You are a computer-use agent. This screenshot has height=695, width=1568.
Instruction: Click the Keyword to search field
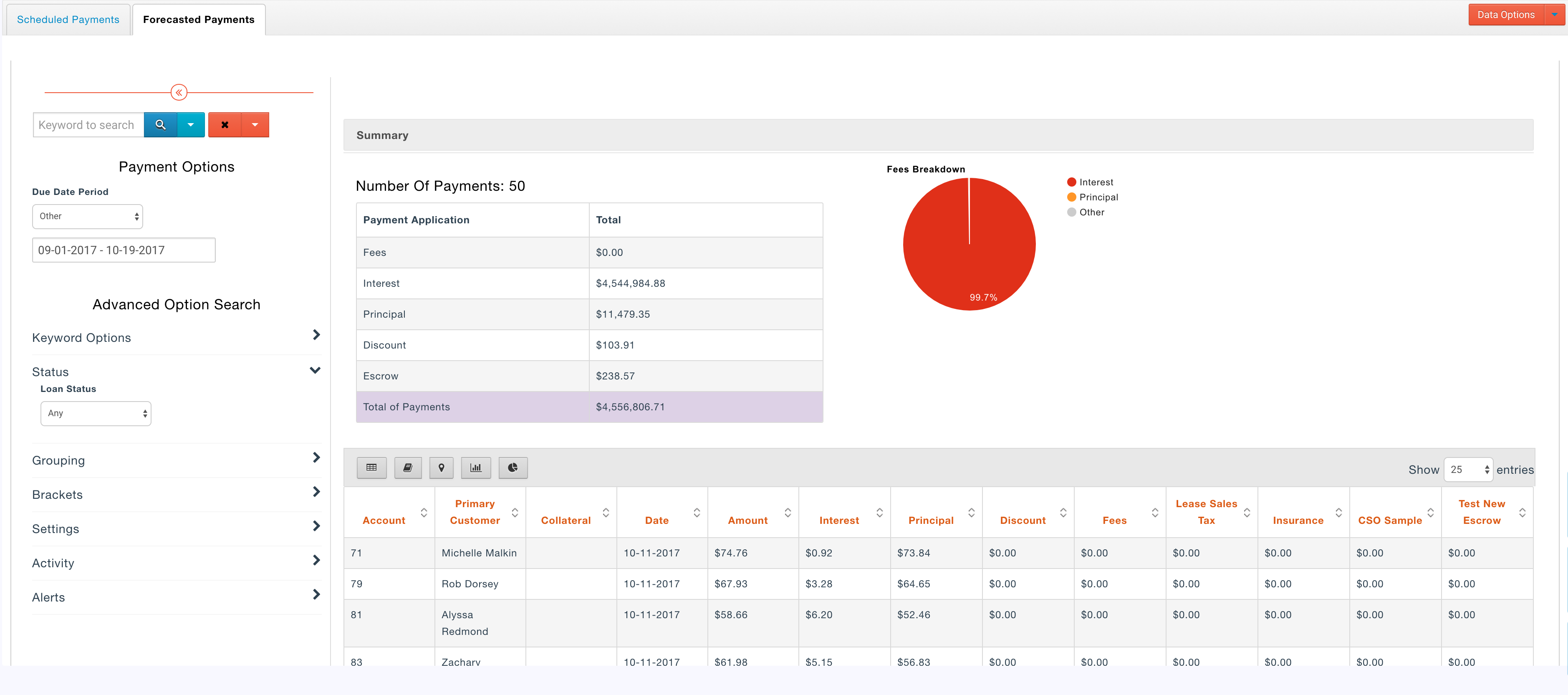88,125
